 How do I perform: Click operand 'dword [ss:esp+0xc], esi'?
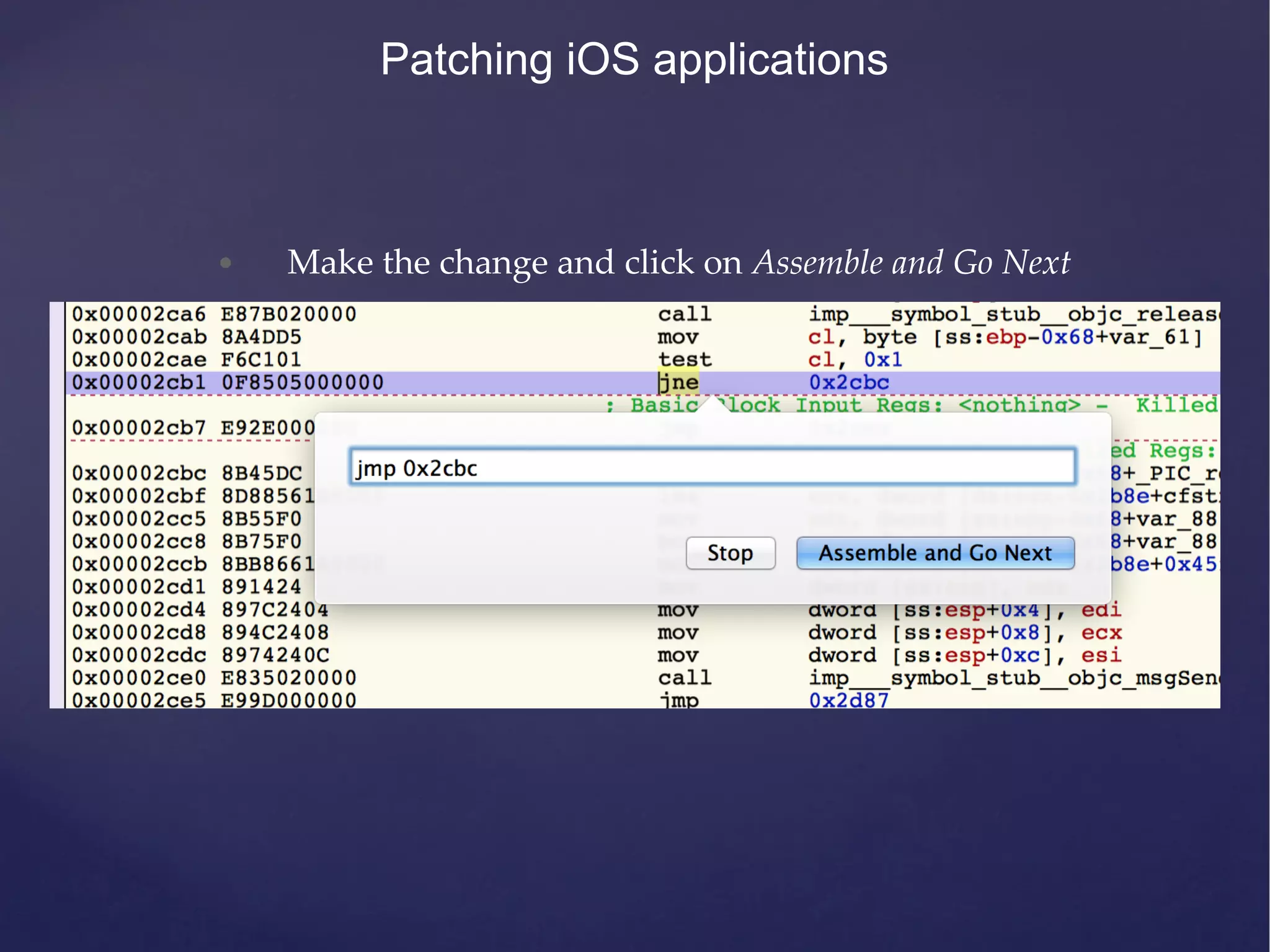point(965,655)
